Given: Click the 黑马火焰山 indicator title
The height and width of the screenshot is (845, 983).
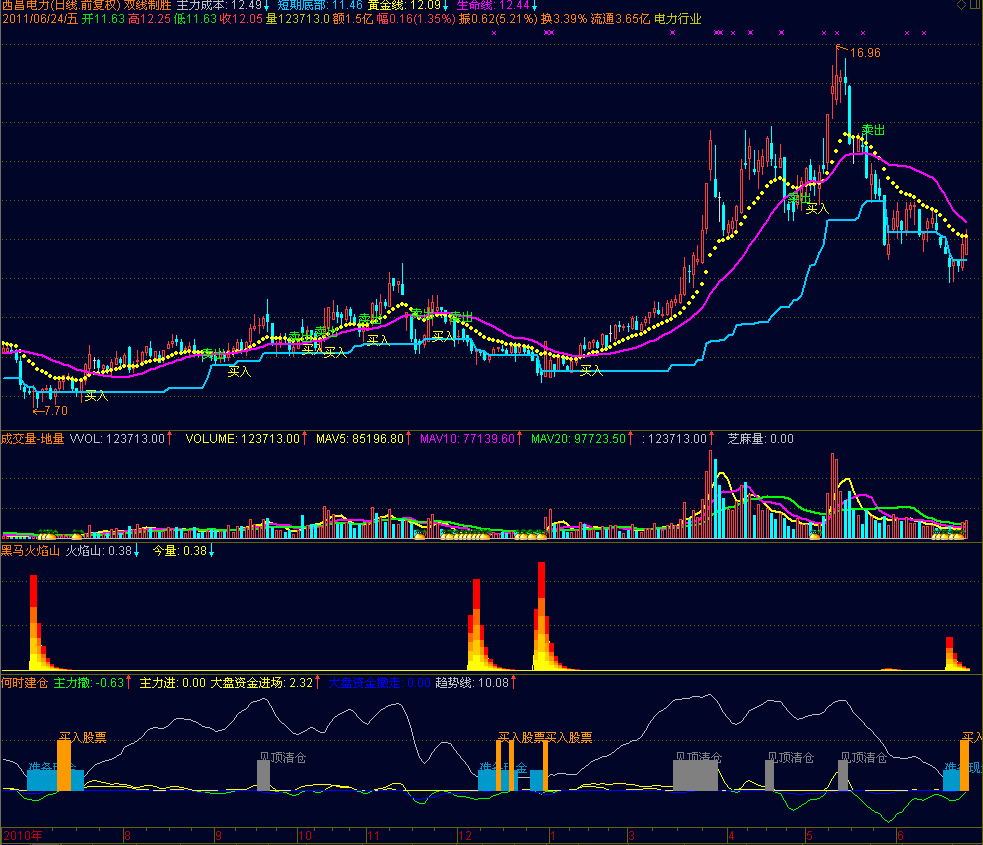Looking at the screenshot, I should 30,551.
